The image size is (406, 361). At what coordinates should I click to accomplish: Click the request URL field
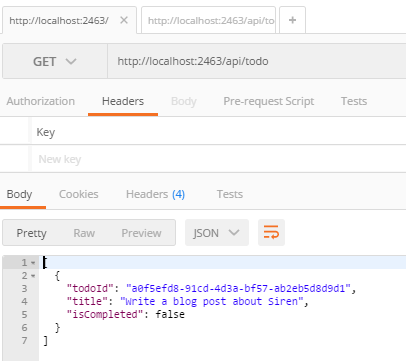point(257,61)
